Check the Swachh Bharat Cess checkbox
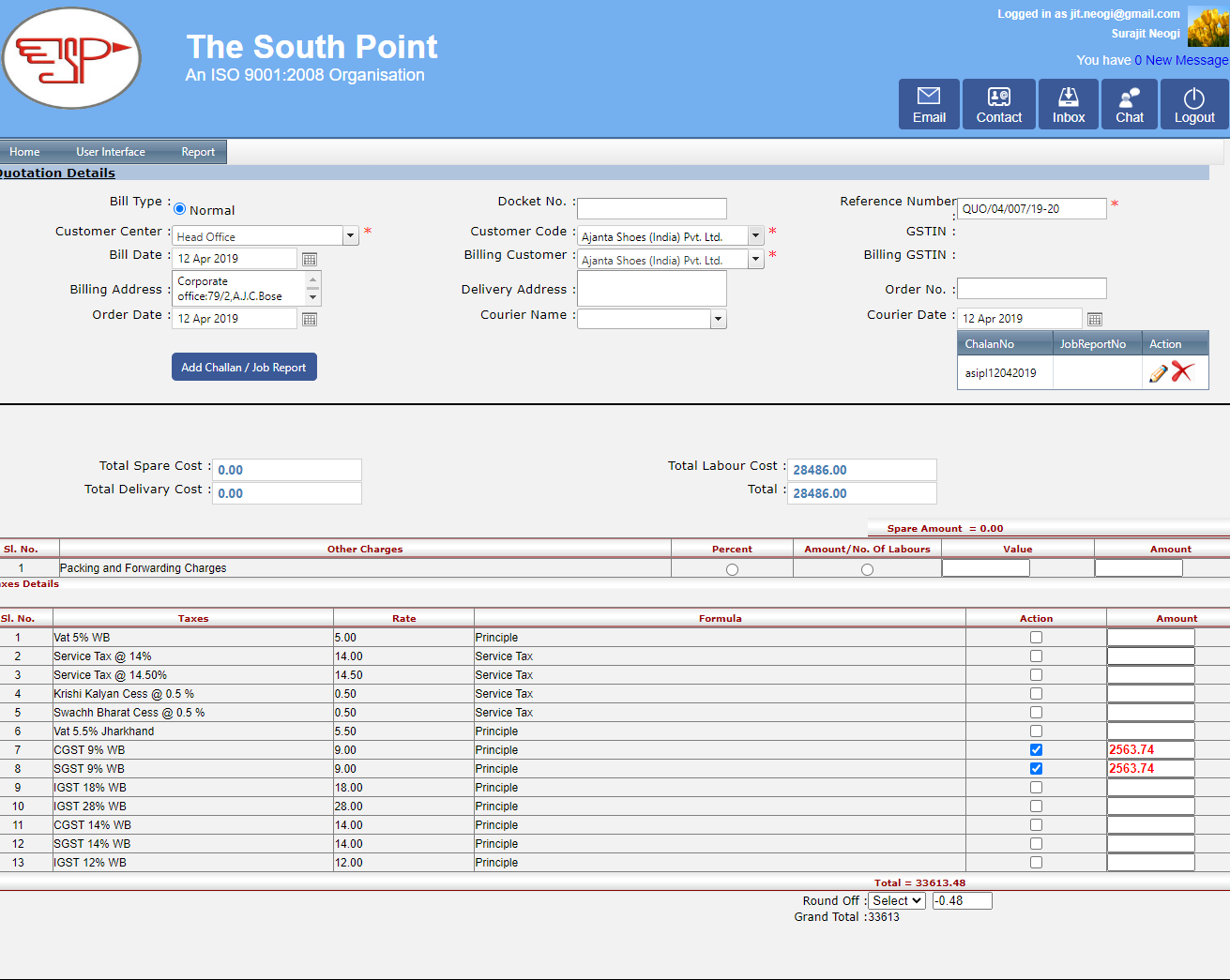Screen dimensions: 1230x980 click(x=1036, y=713)
